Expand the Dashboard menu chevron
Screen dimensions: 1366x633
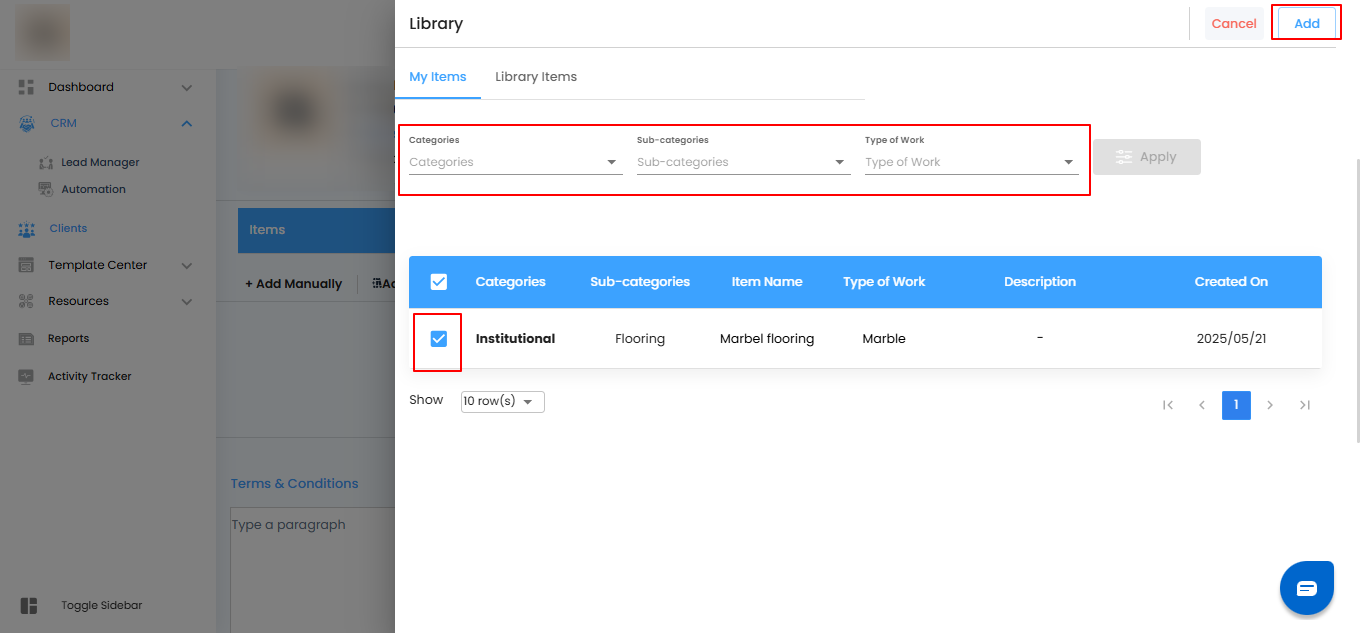187,88
